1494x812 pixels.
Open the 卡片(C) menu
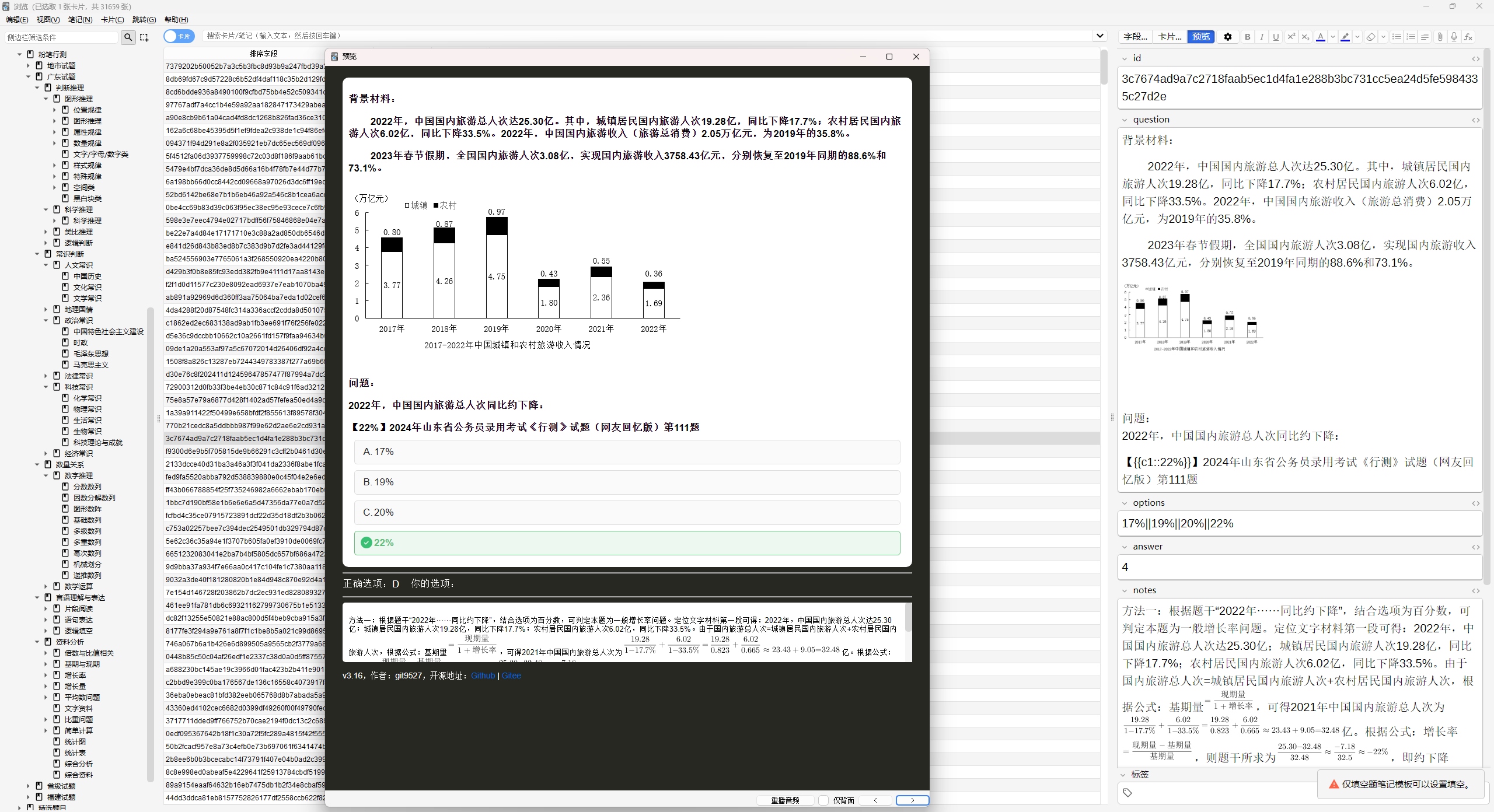tap(112, 20)
